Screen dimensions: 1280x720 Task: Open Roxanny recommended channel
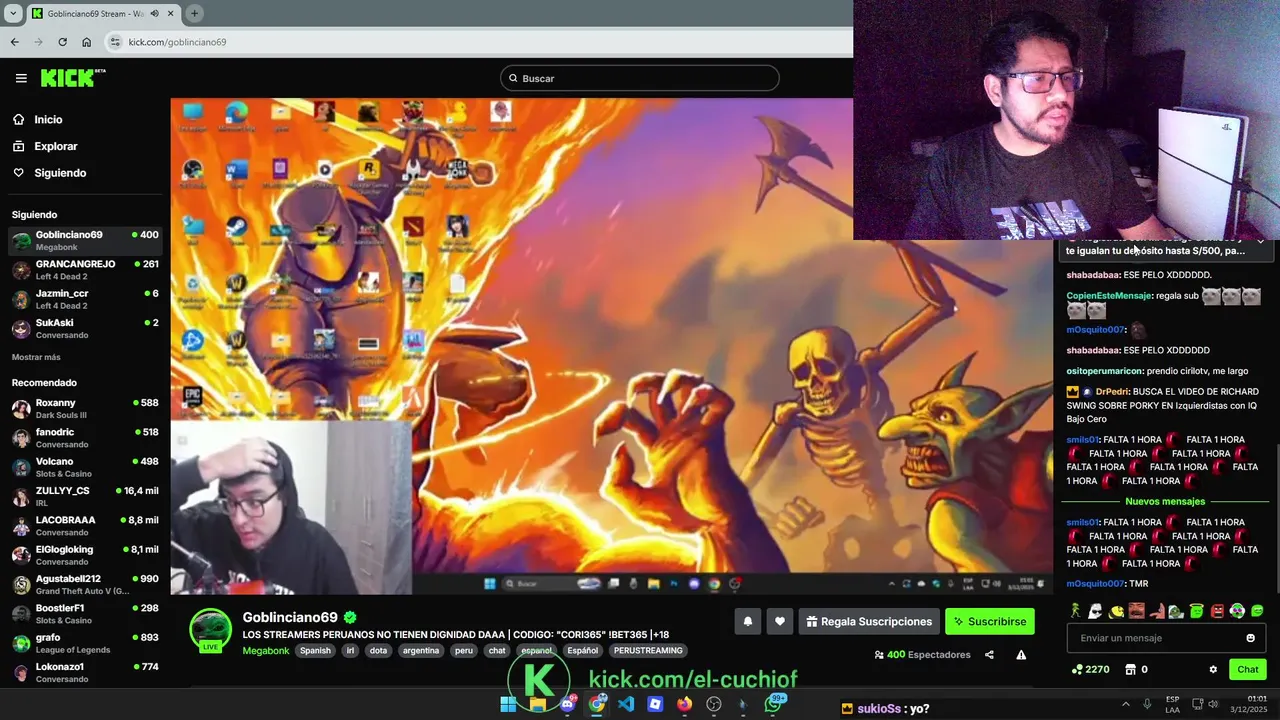coord(85,408)
